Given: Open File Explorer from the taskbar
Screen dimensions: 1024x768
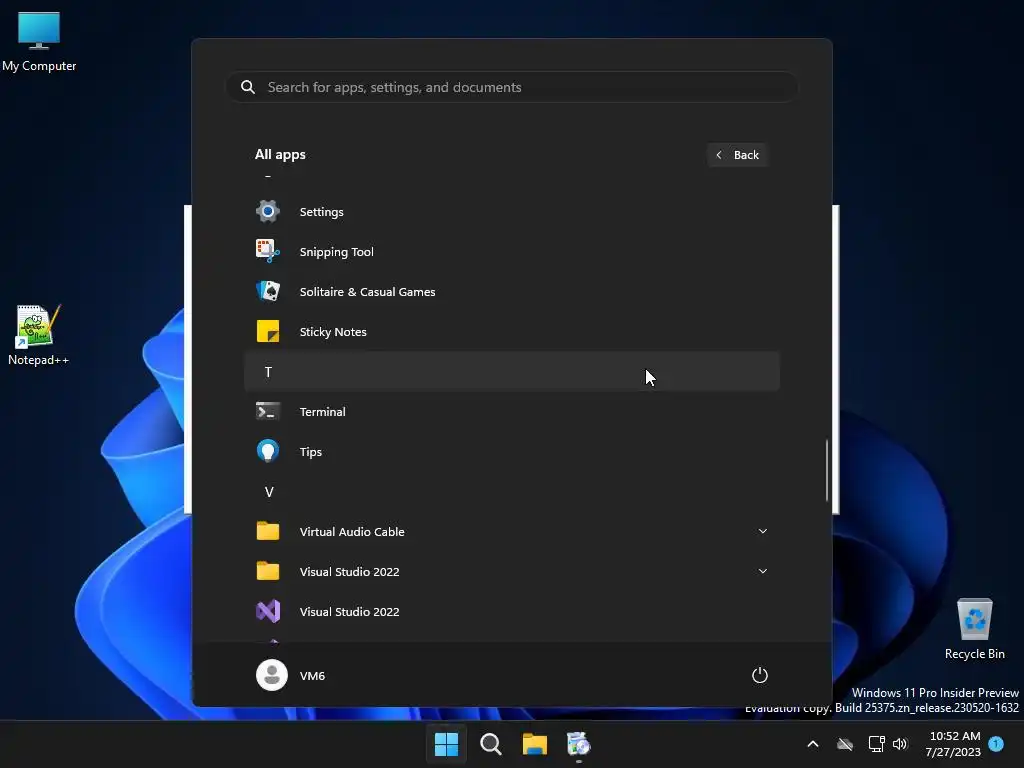Looking at the screenshot, I should [534, 744].
